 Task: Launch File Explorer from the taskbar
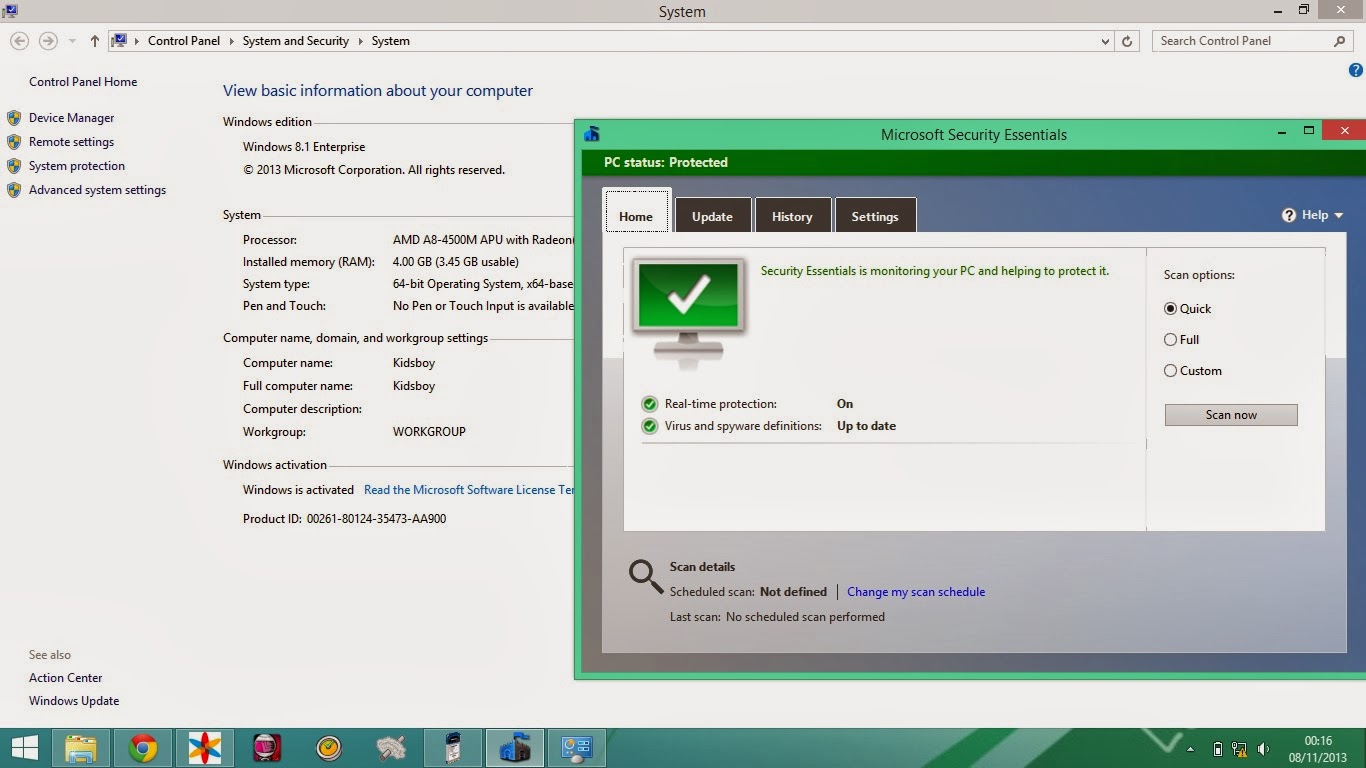click(x=81, y=748)
